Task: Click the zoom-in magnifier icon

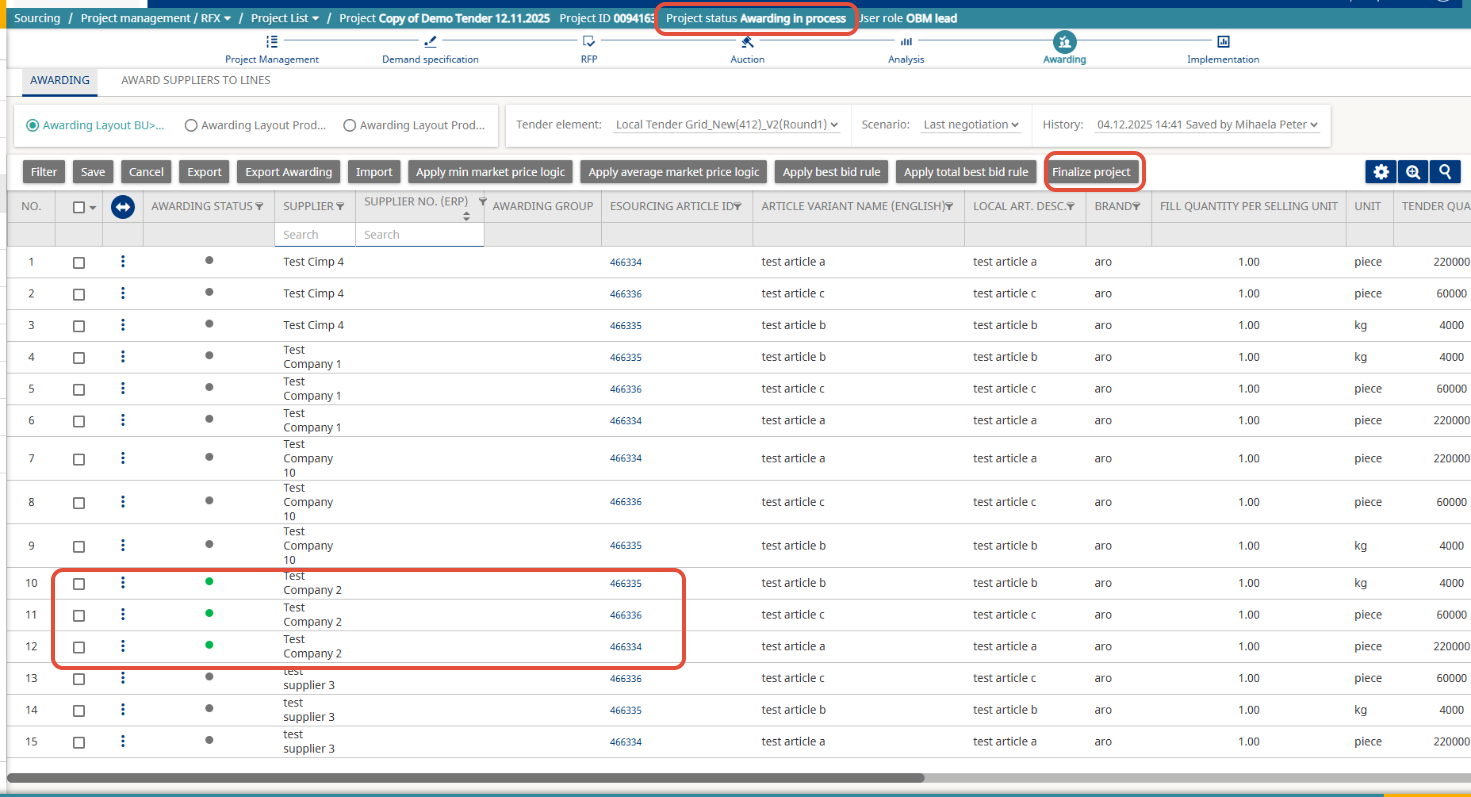Action: (x=1413, y=172)
